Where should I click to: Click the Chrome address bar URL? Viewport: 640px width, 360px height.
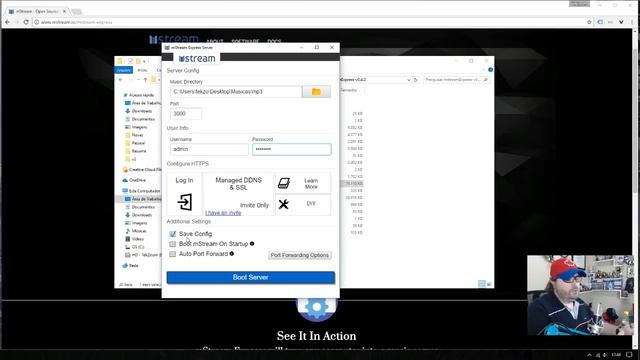[x=76, y=22]
